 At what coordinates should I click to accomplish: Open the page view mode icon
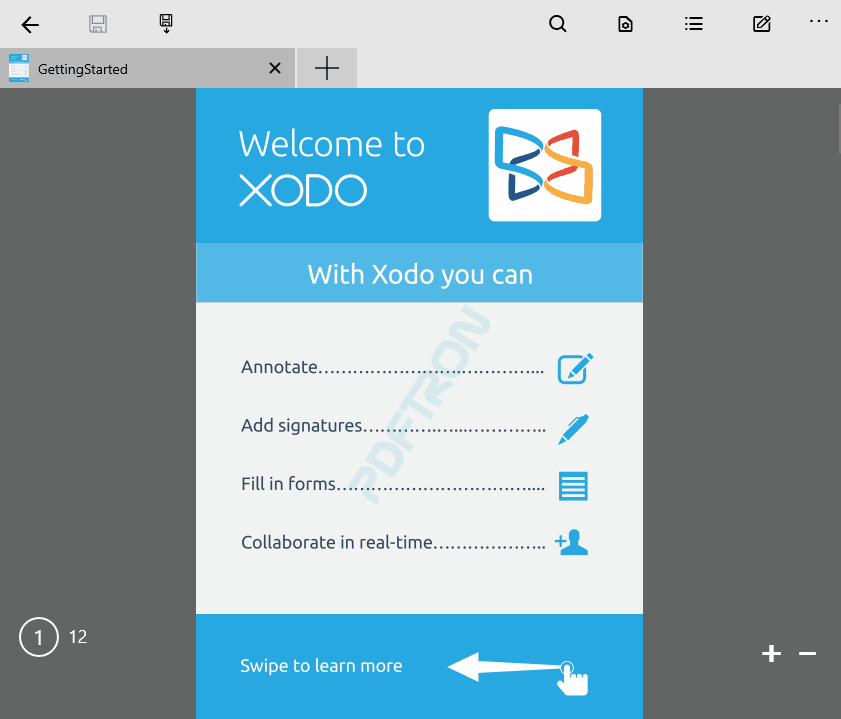click(625, 24)
